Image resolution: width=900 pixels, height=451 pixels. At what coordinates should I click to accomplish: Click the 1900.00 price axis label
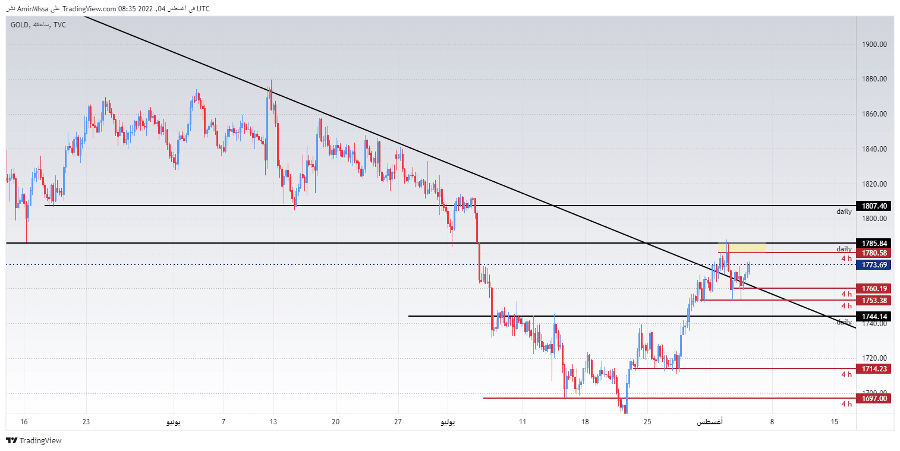[872, 44]
